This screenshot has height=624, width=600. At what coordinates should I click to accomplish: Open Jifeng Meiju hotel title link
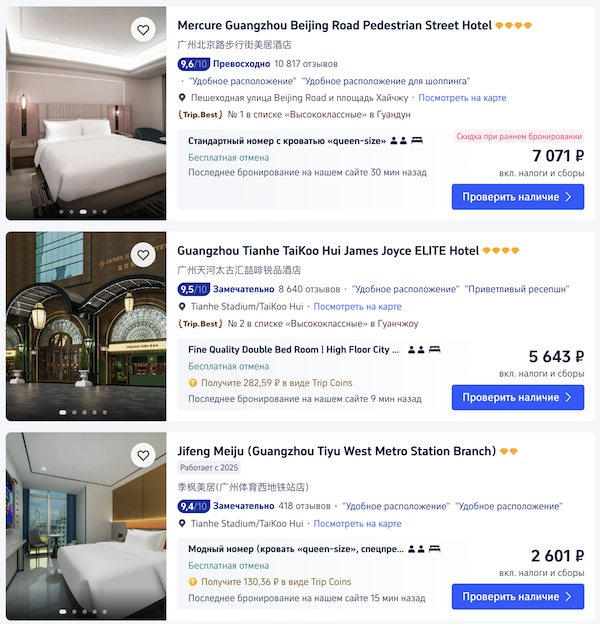point(336,451)
